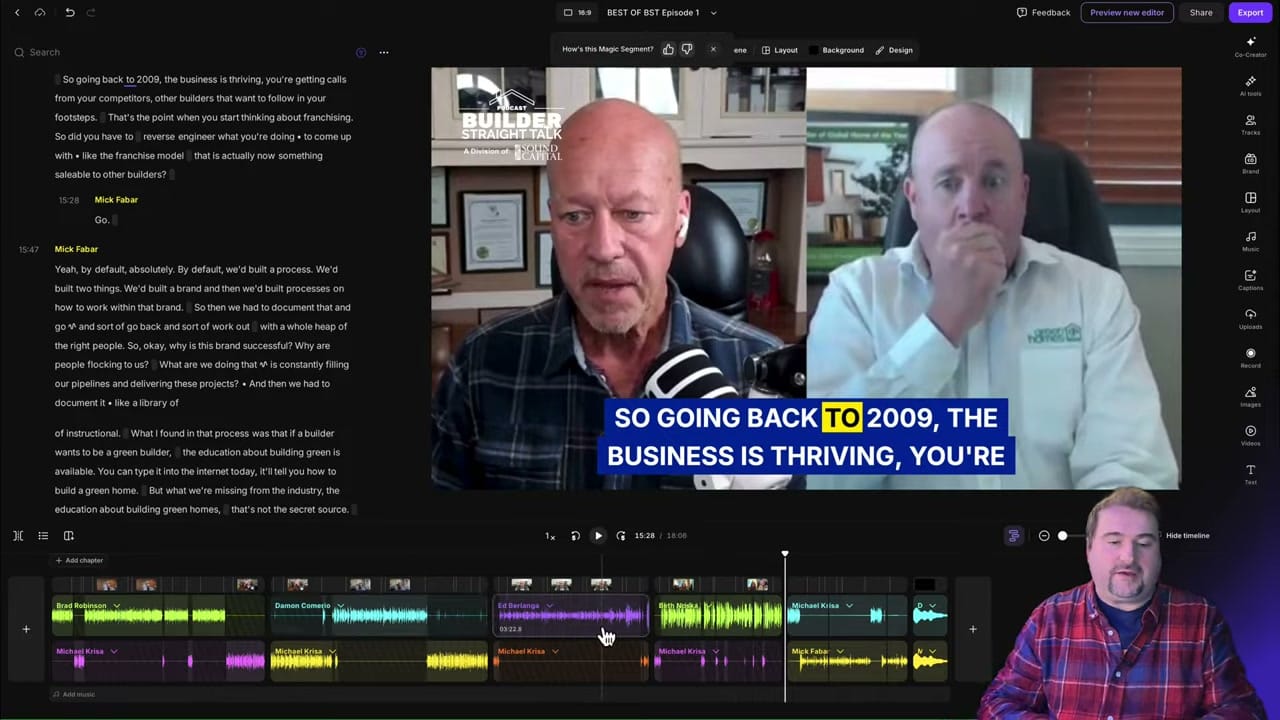
Task: Click the purple icon beside search
Action: [361, 52]
